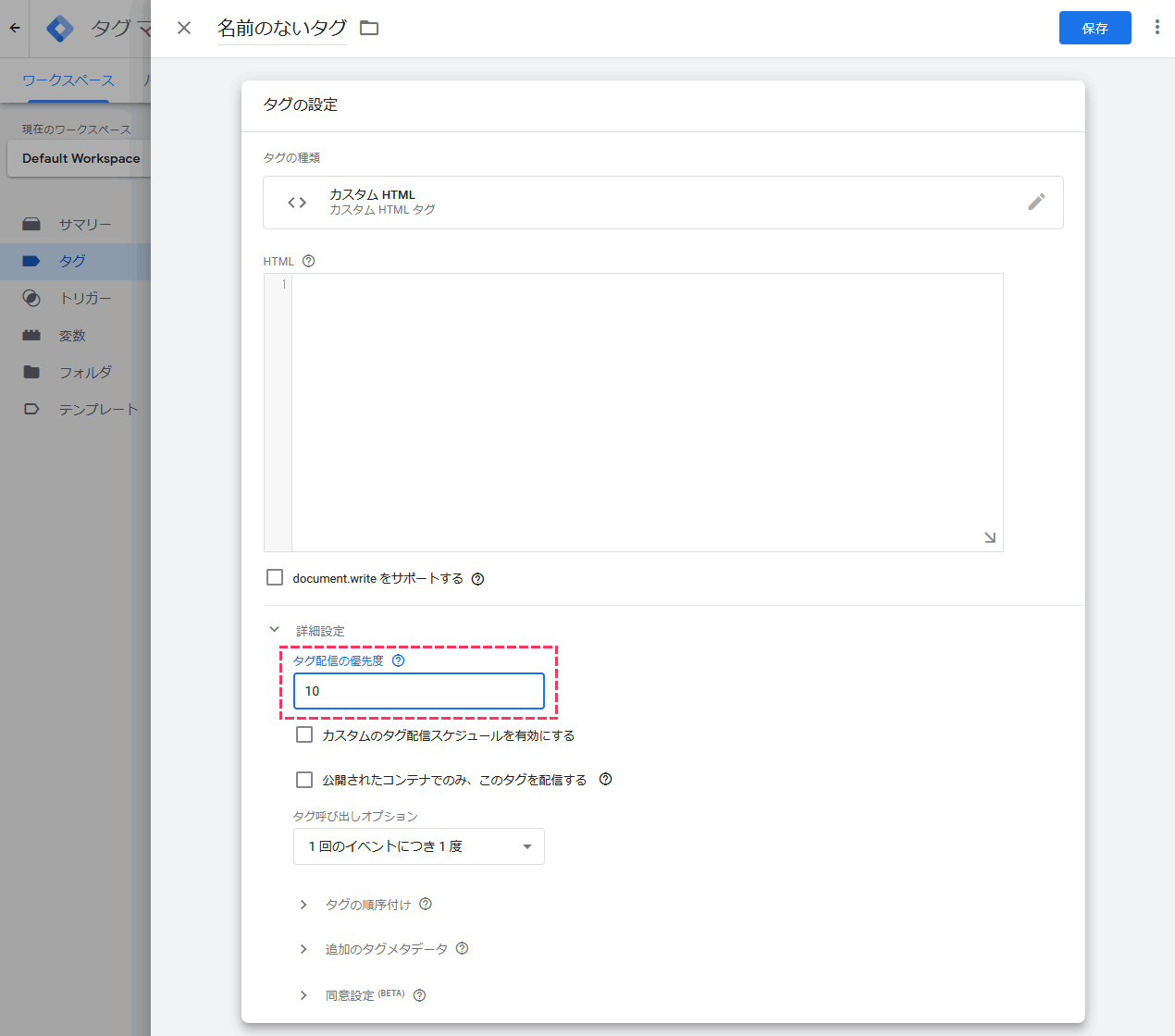Click help icon beside 追加のタグメタデータ
The width and height of the screenshot is (1175, 1036).
[463, 948]
